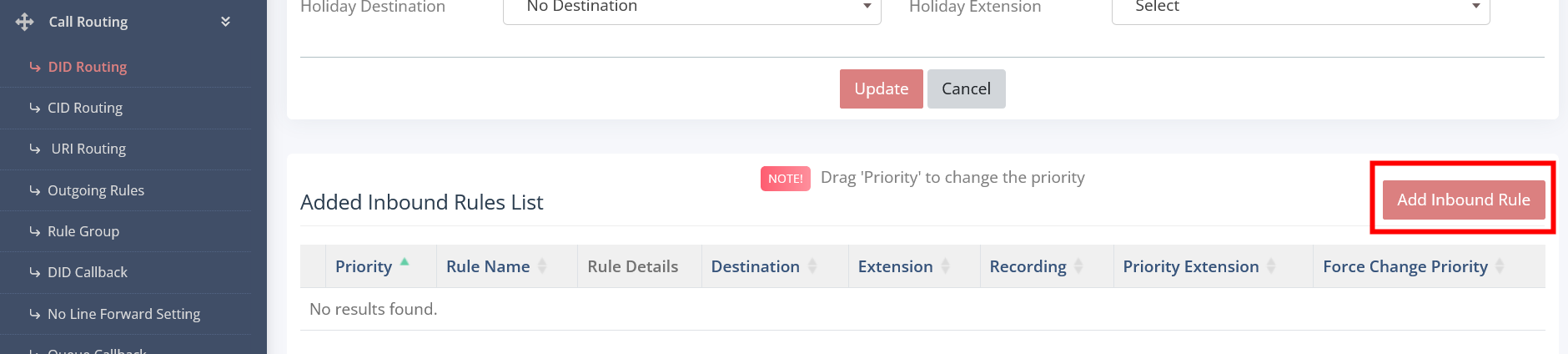Open Holiday Destination dropdown
Screen dimensions: 1568x354
coord(691,8)
